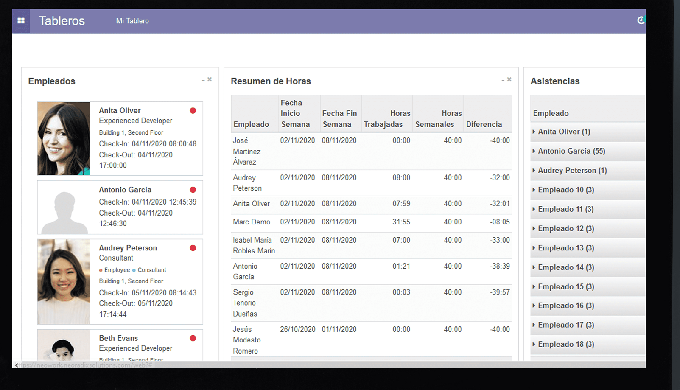Expand Empleado 13 (3) group

click(x=588, y=248)
